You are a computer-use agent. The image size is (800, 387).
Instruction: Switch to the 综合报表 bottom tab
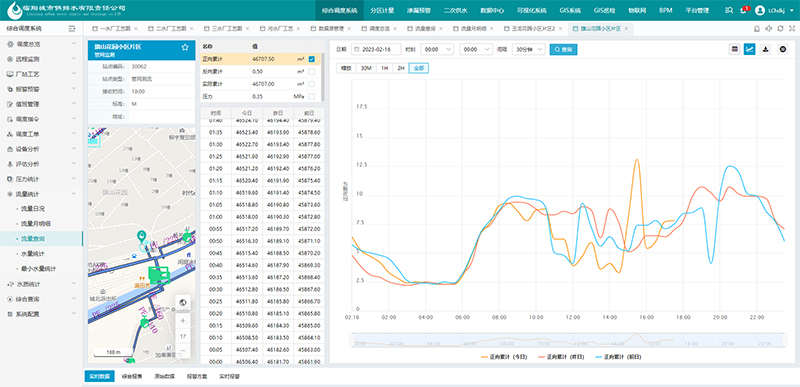click(132, 376)
